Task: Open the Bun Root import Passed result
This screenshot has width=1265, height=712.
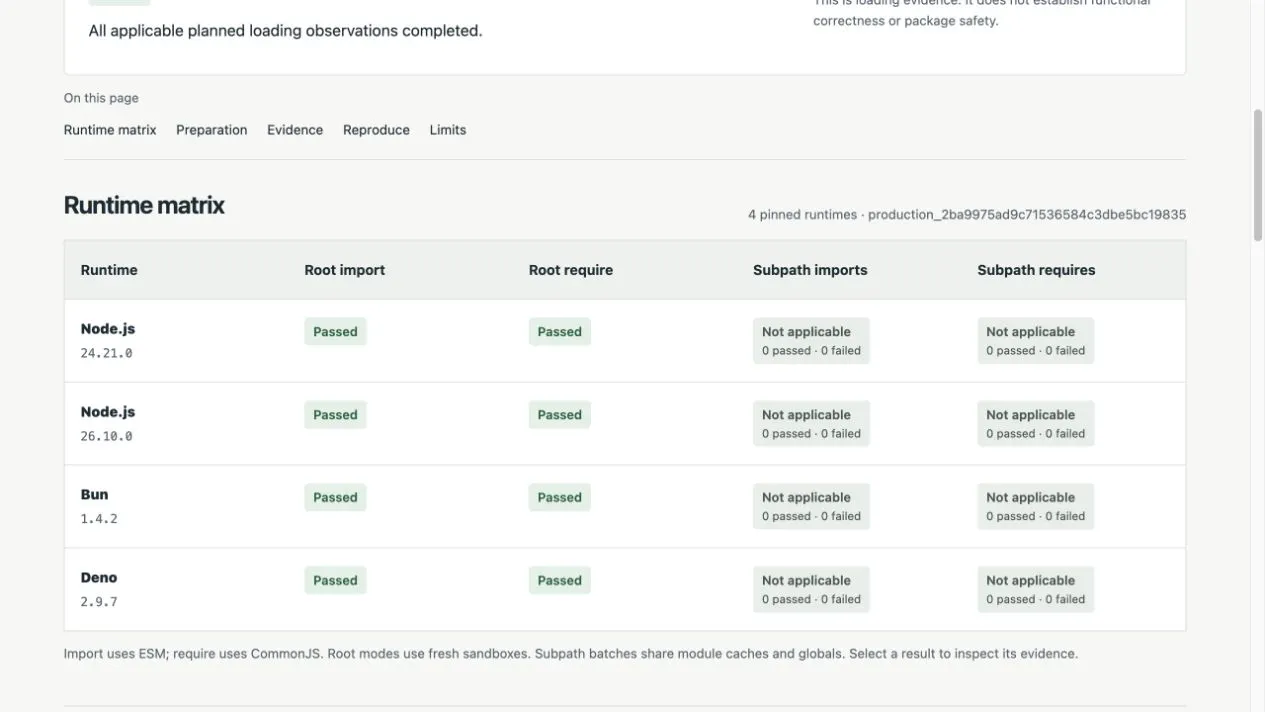Action: coord(335,497)
